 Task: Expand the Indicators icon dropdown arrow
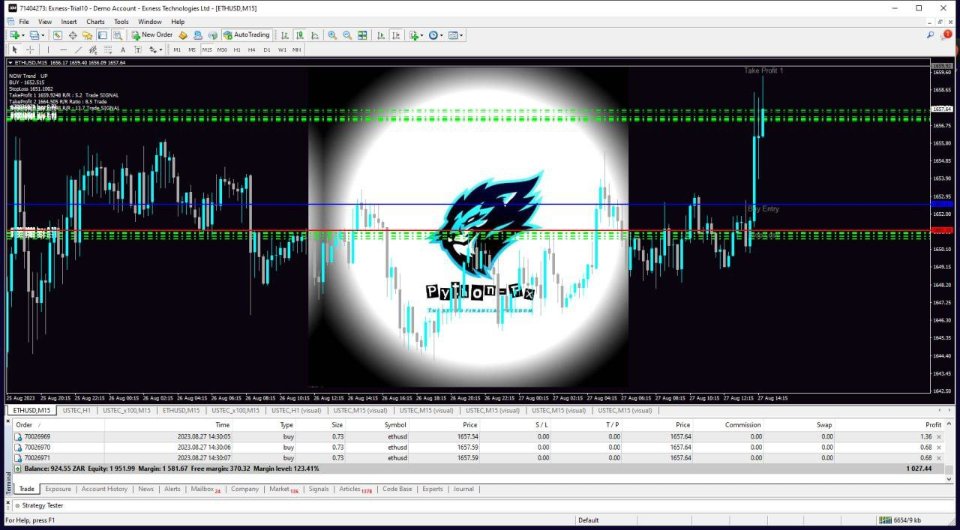pyautogui.click(x=422, y=35)
